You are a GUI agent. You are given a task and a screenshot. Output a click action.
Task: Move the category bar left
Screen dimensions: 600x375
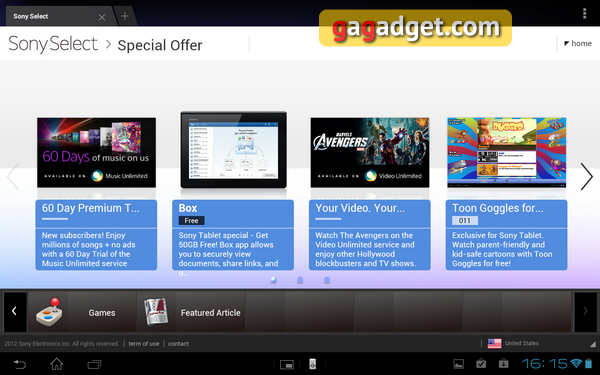15,311
